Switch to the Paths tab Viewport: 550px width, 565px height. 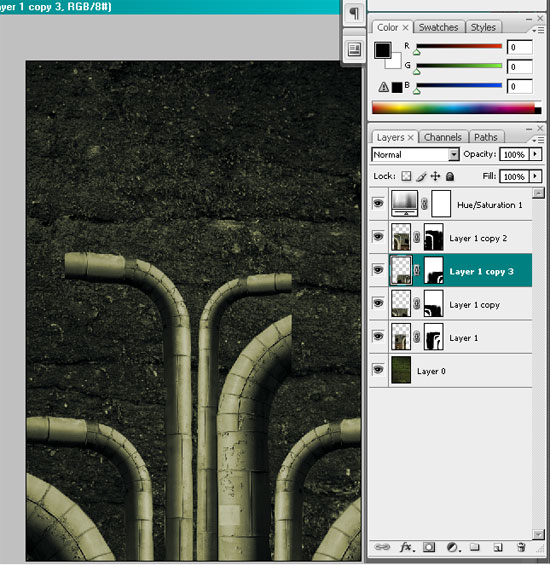pyautogui.click(x=486, y=137)
